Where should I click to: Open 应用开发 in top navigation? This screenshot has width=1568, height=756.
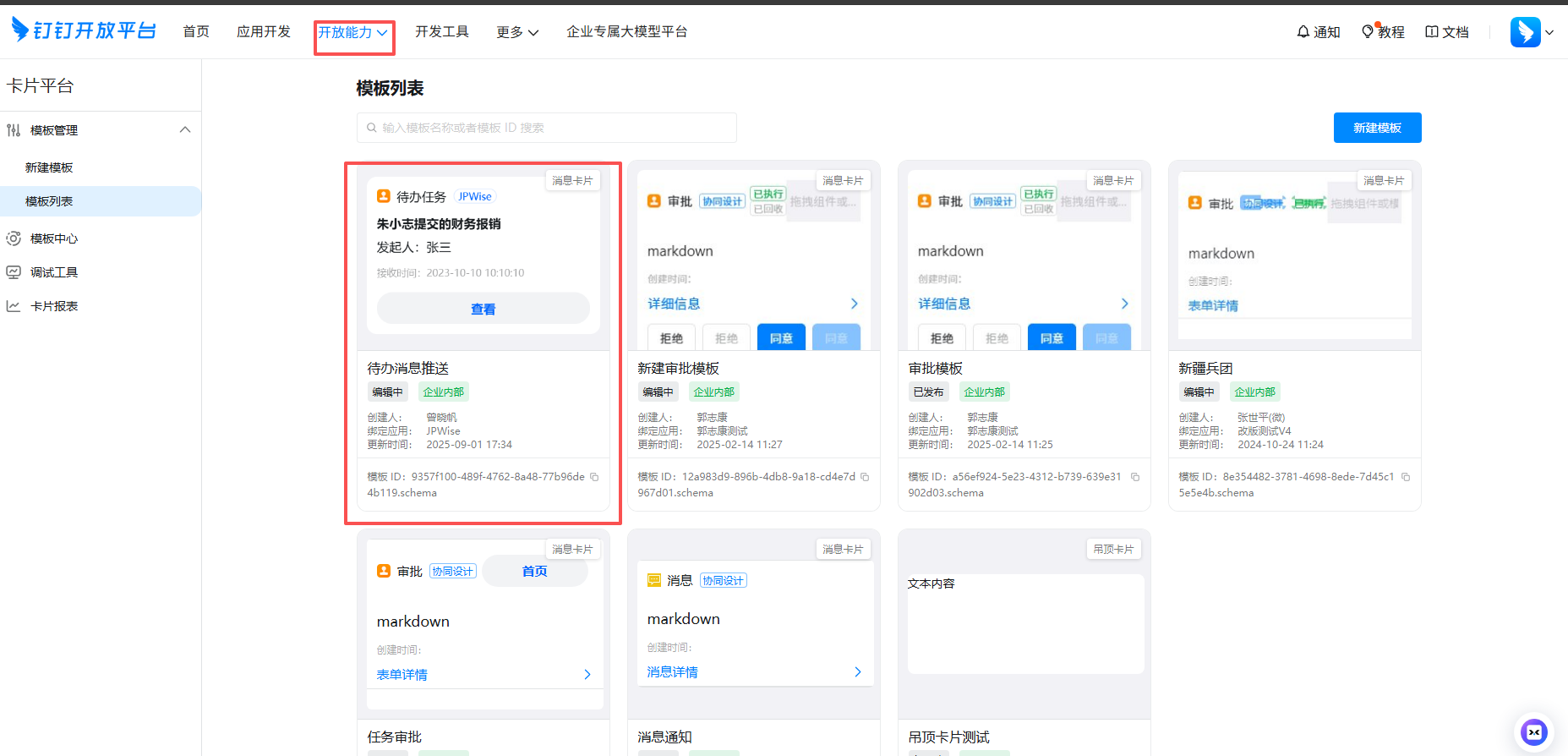[264, 31]
